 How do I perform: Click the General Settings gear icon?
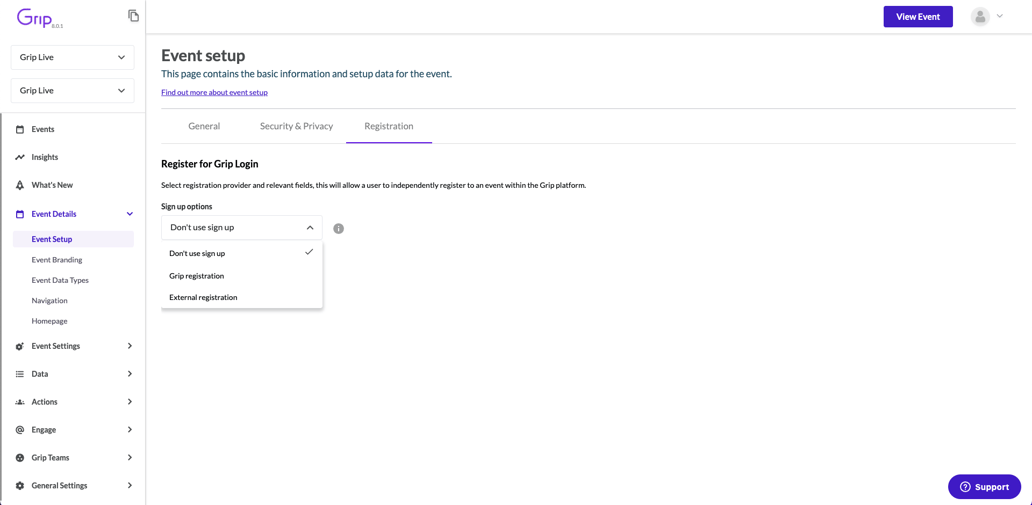20,486
